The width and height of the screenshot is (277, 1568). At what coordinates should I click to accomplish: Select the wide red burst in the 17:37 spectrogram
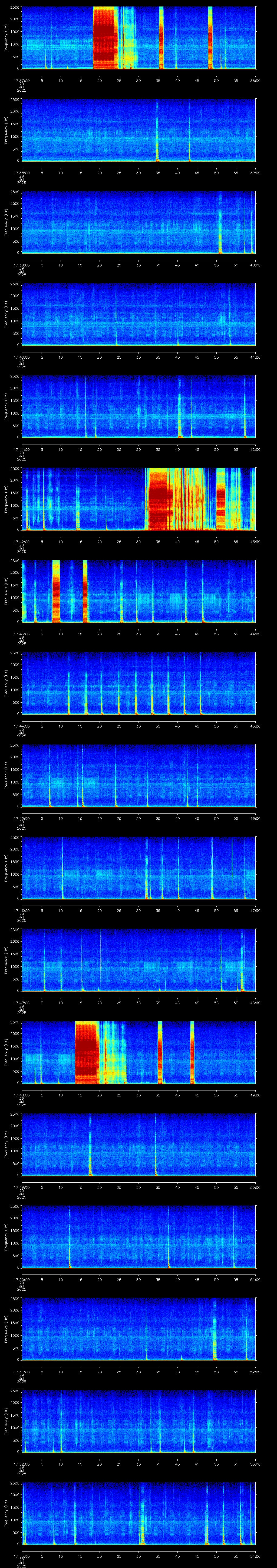105,38
